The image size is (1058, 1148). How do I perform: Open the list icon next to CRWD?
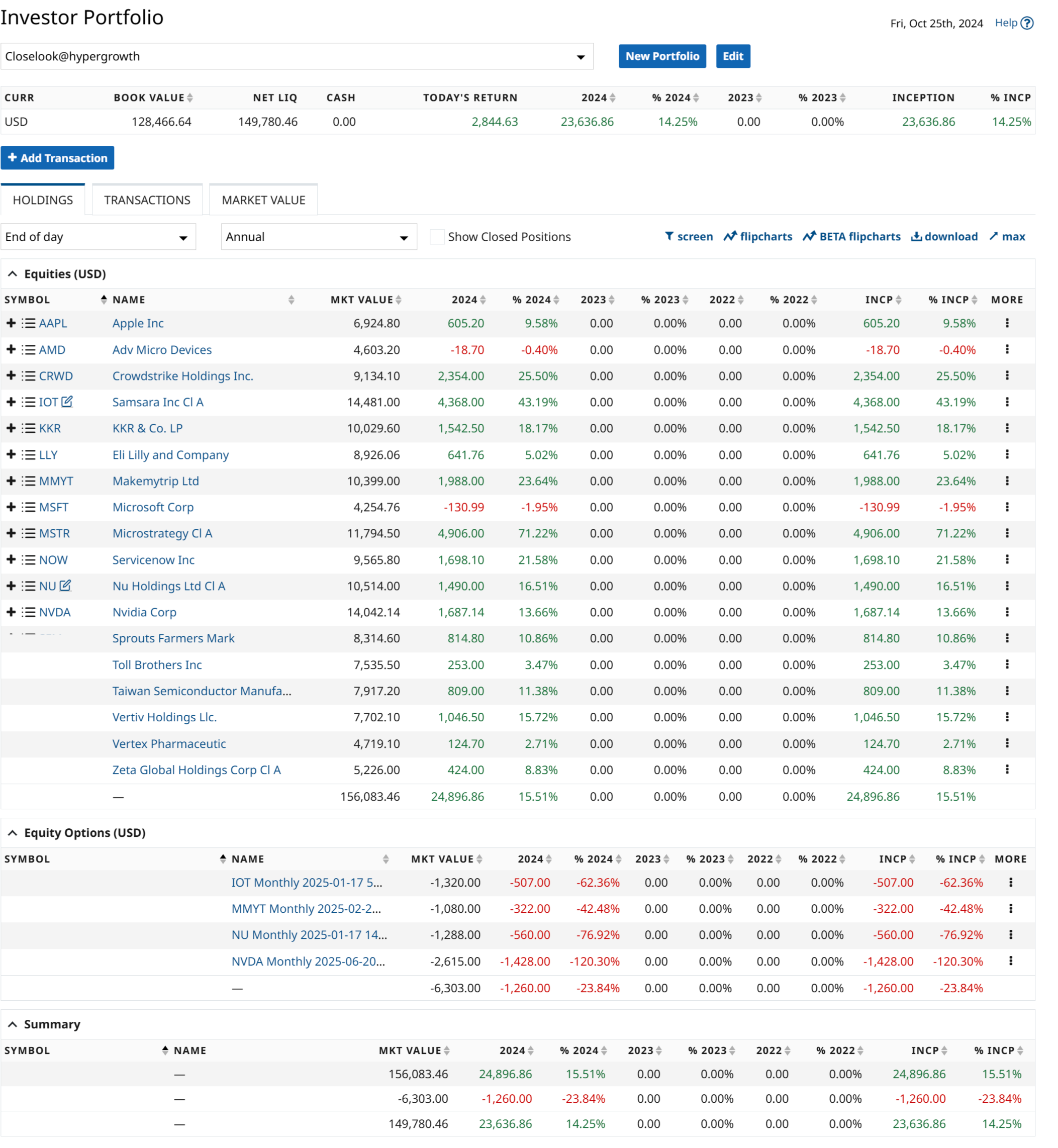point(29,376)
